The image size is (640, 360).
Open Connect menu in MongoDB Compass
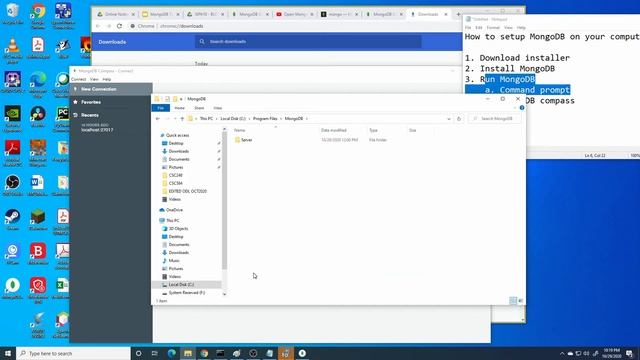(x=79, y=80)
